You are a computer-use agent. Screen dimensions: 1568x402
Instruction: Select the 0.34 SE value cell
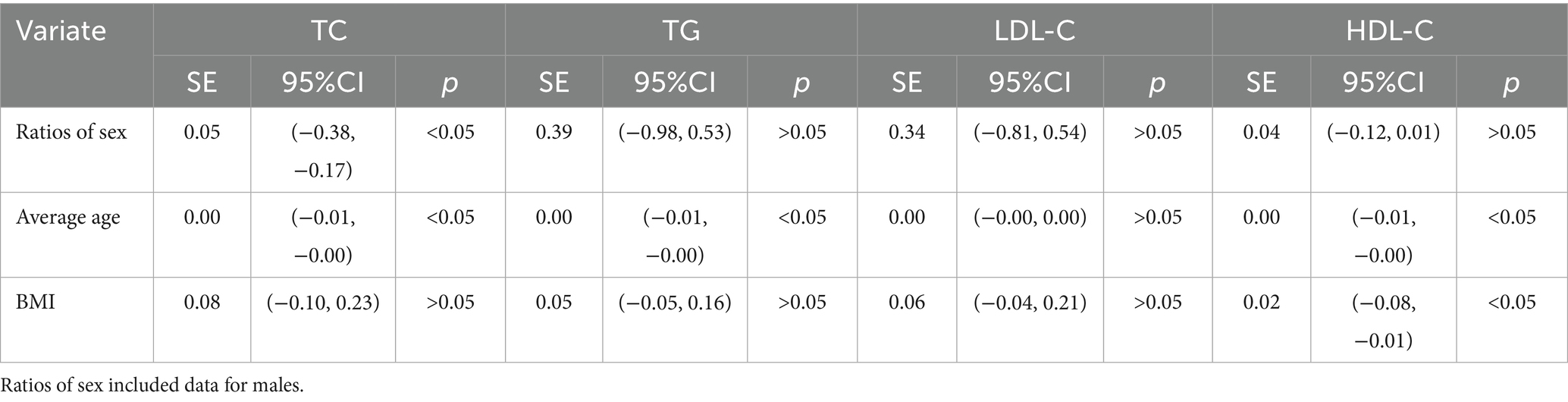(907, 132)
